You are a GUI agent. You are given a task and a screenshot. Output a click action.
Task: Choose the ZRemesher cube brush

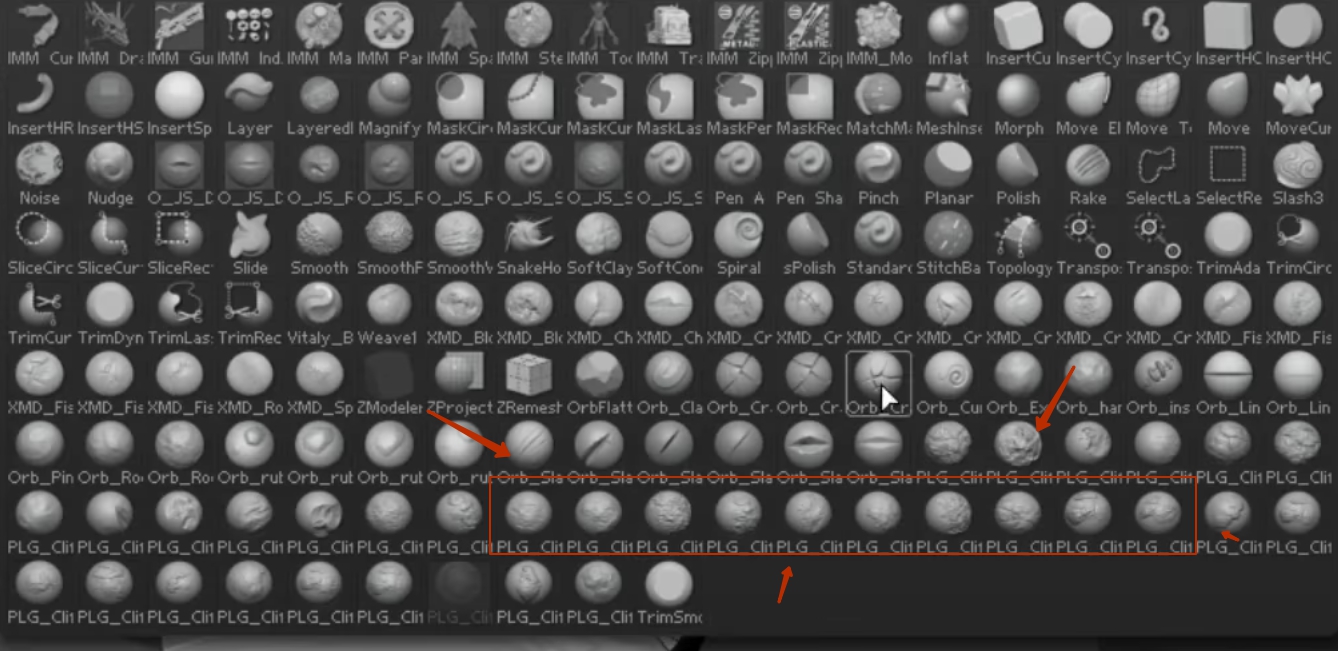coord(529,384)
